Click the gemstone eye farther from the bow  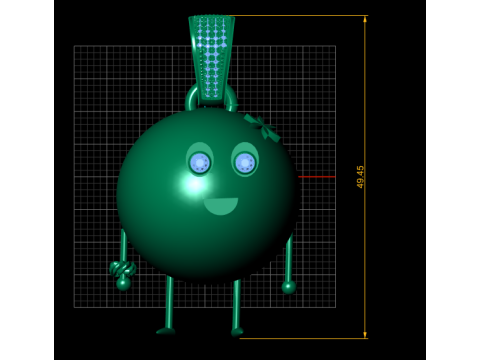tap(200, 163)
